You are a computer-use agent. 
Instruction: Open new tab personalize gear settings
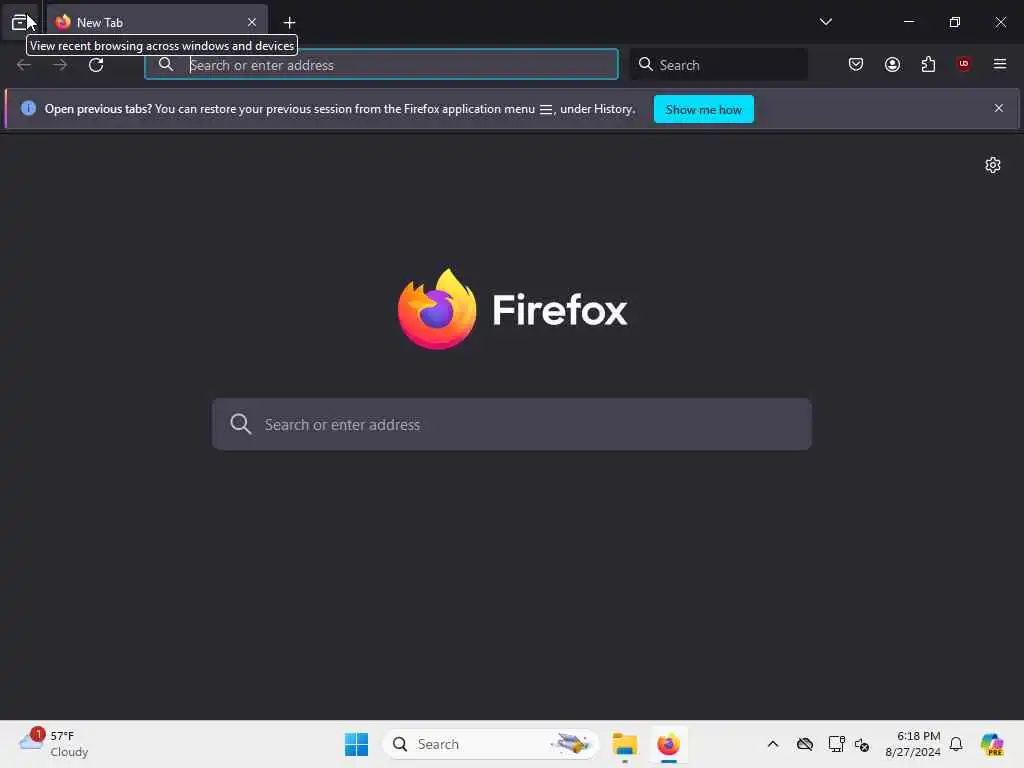[993, 165]
